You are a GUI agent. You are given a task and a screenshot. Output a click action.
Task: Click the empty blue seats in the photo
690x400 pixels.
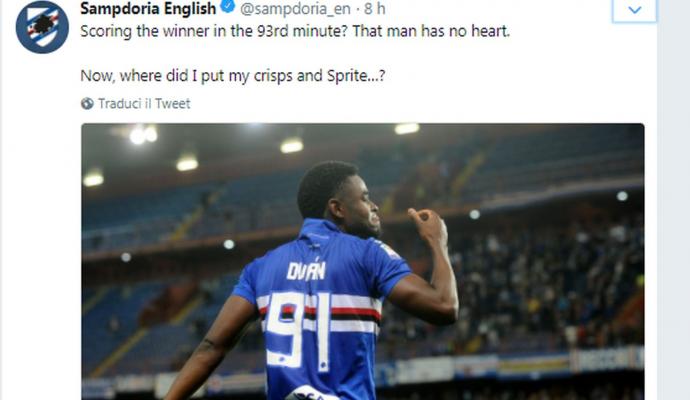tap(528, 163)
